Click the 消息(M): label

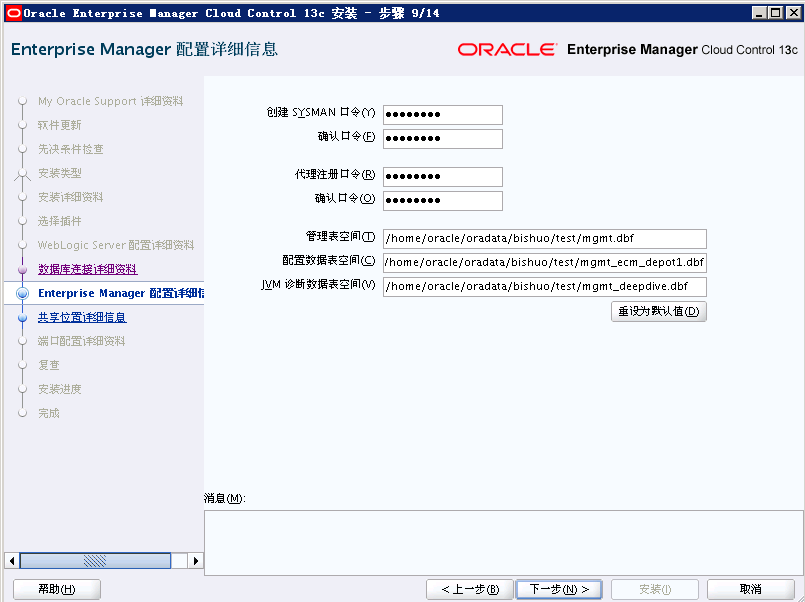click(x=225, y=498)
